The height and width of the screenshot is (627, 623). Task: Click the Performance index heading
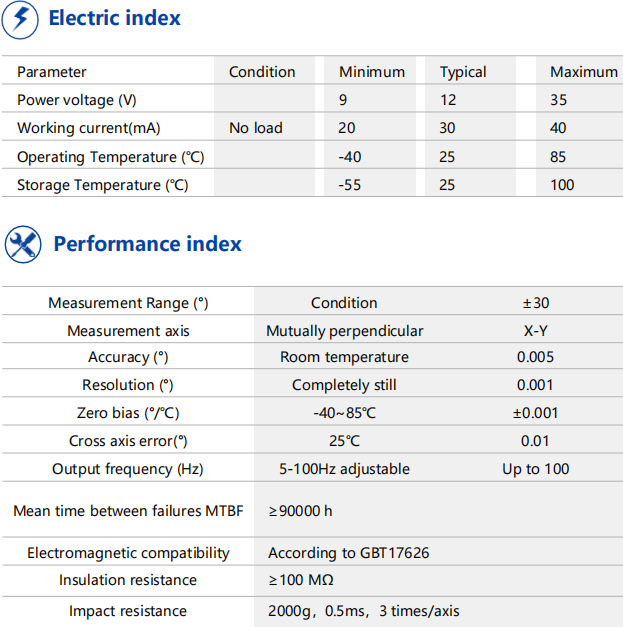point(147,244)
